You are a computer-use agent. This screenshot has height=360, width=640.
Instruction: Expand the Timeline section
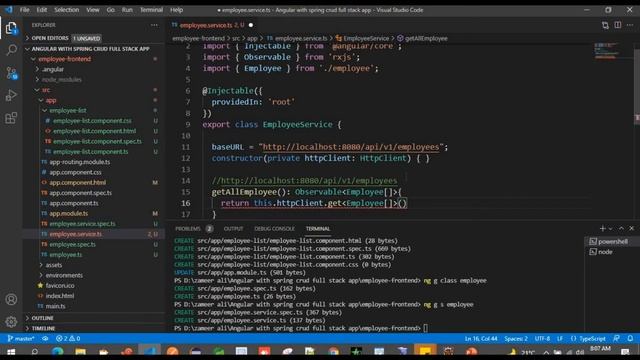pyautogui.click(x=43, y=328)
